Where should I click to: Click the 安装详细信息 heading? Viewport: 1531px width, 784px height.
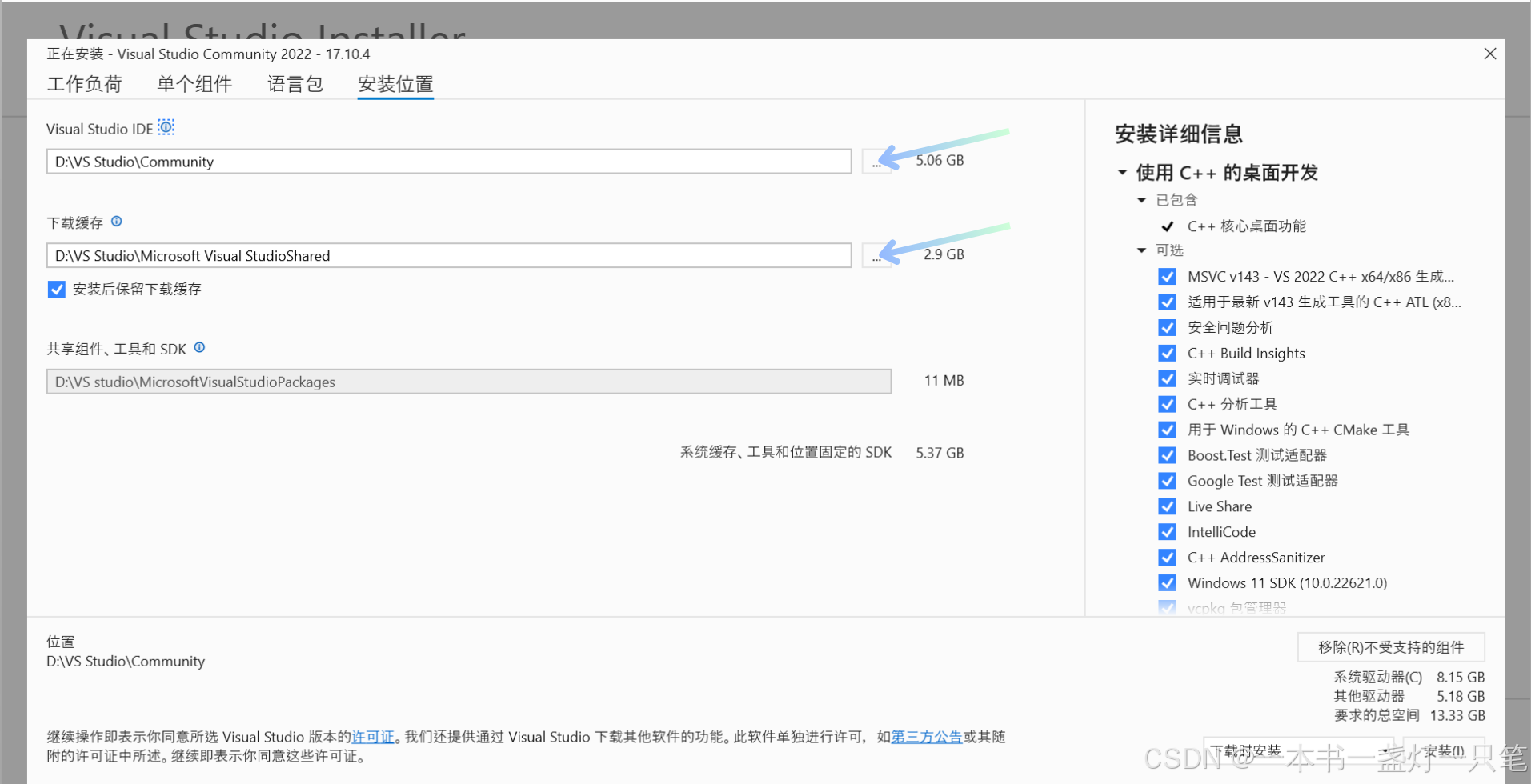pos(1178,134)
